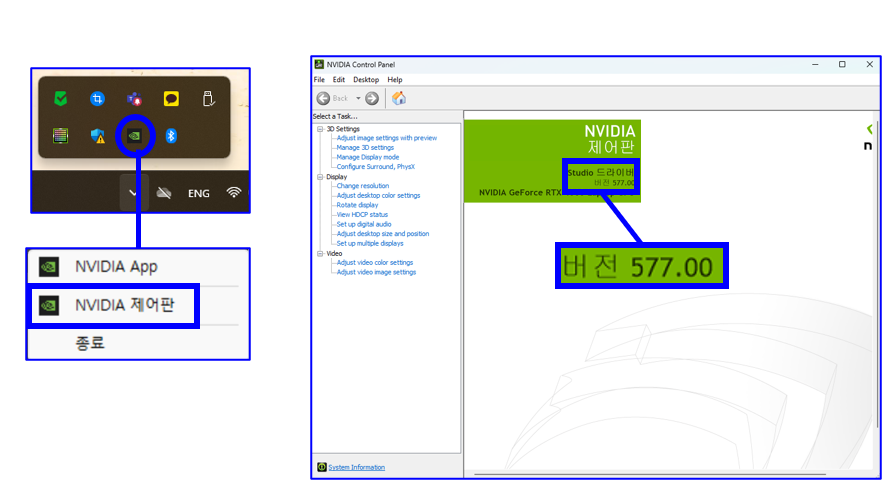Click the Wi-Fi icon in the taskbar
This screenshot has height=485, width=890.
tap(234, 192)
